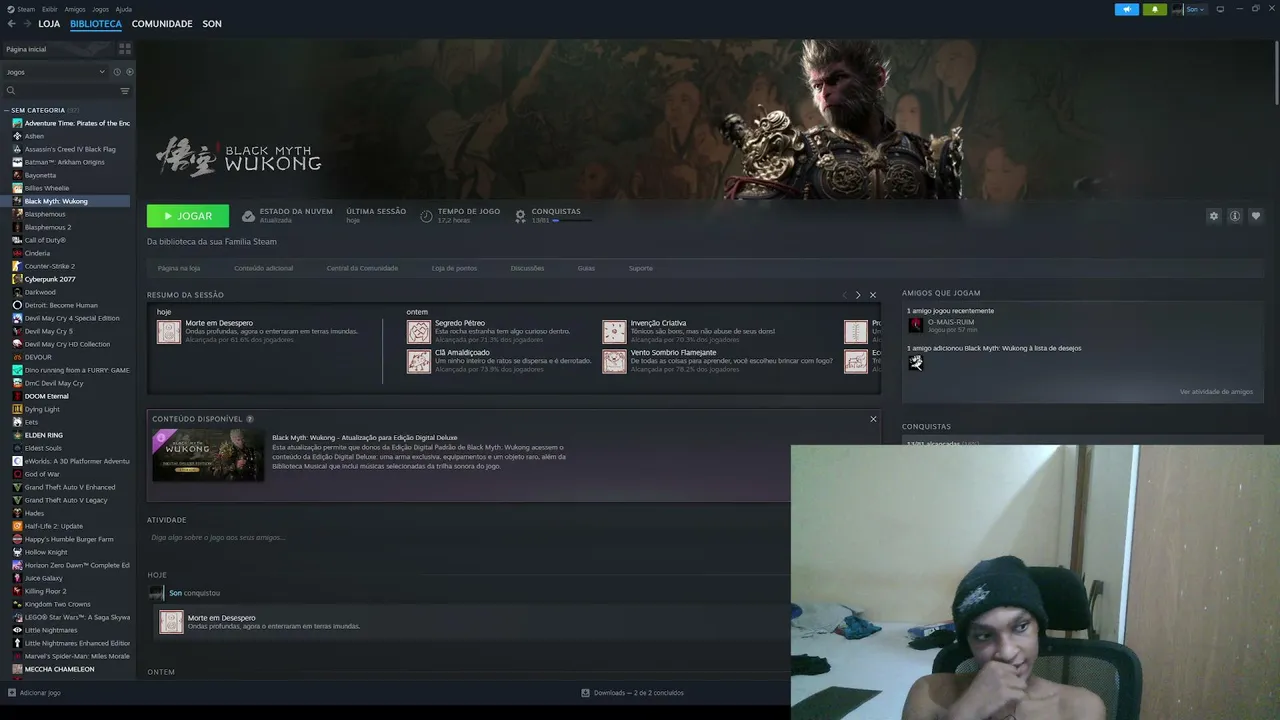The height and width of the screenshot is (720, 1280).
Task: Go to the LOJA tab
Action: coord(49,23)
